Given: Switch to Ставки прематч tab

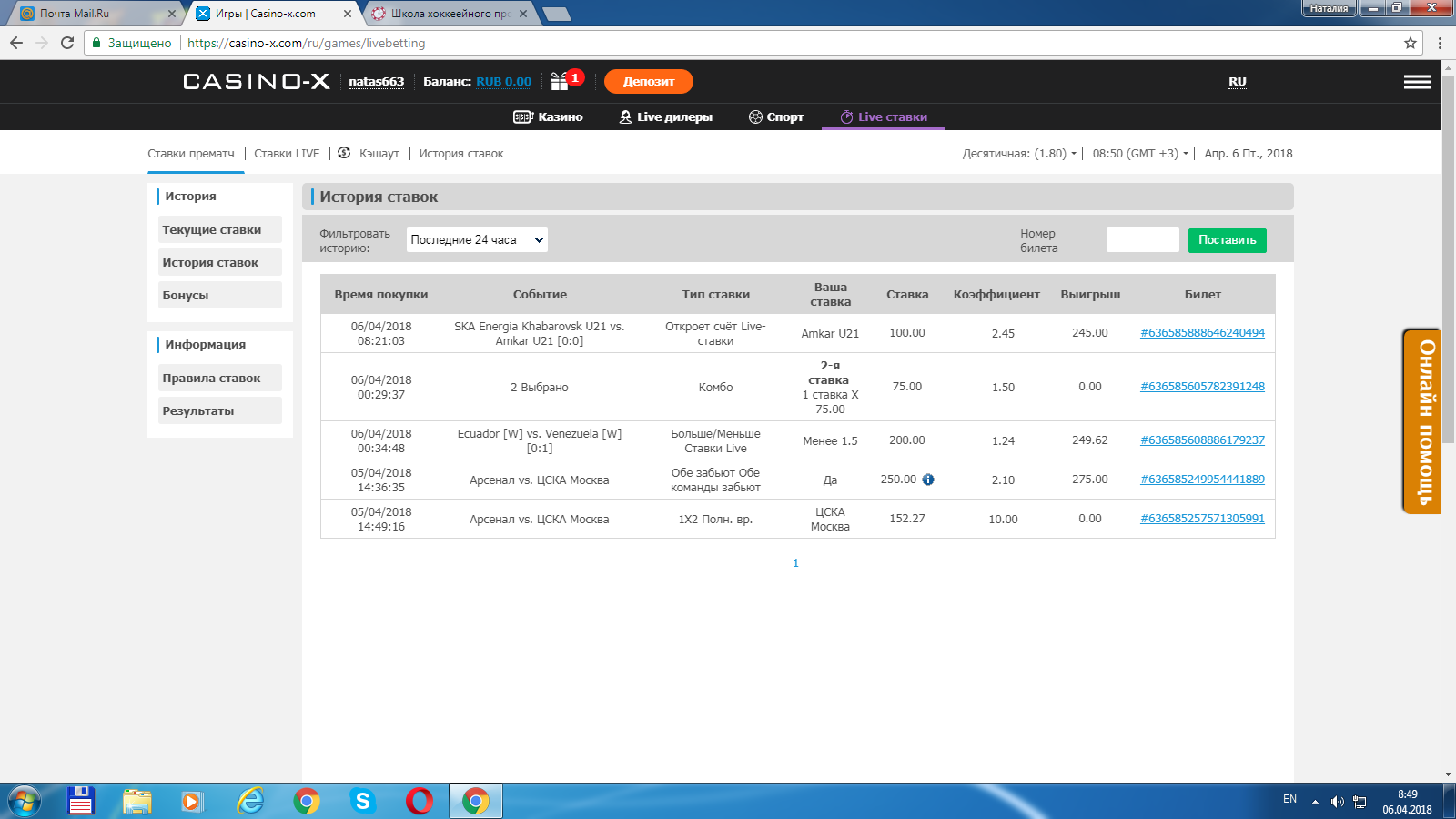Looking at the screenshot, I should 191,154.
